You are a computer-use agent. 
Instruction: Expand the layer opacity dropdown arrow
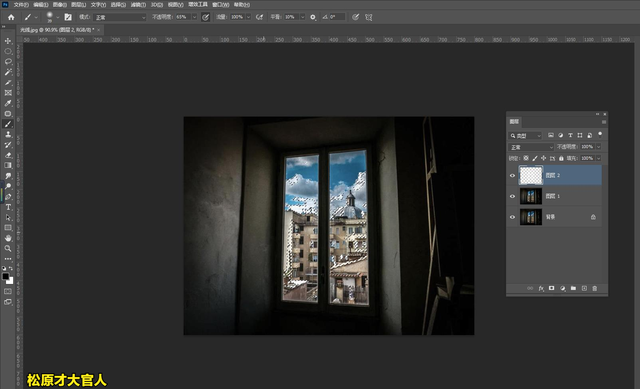[599, 147]
